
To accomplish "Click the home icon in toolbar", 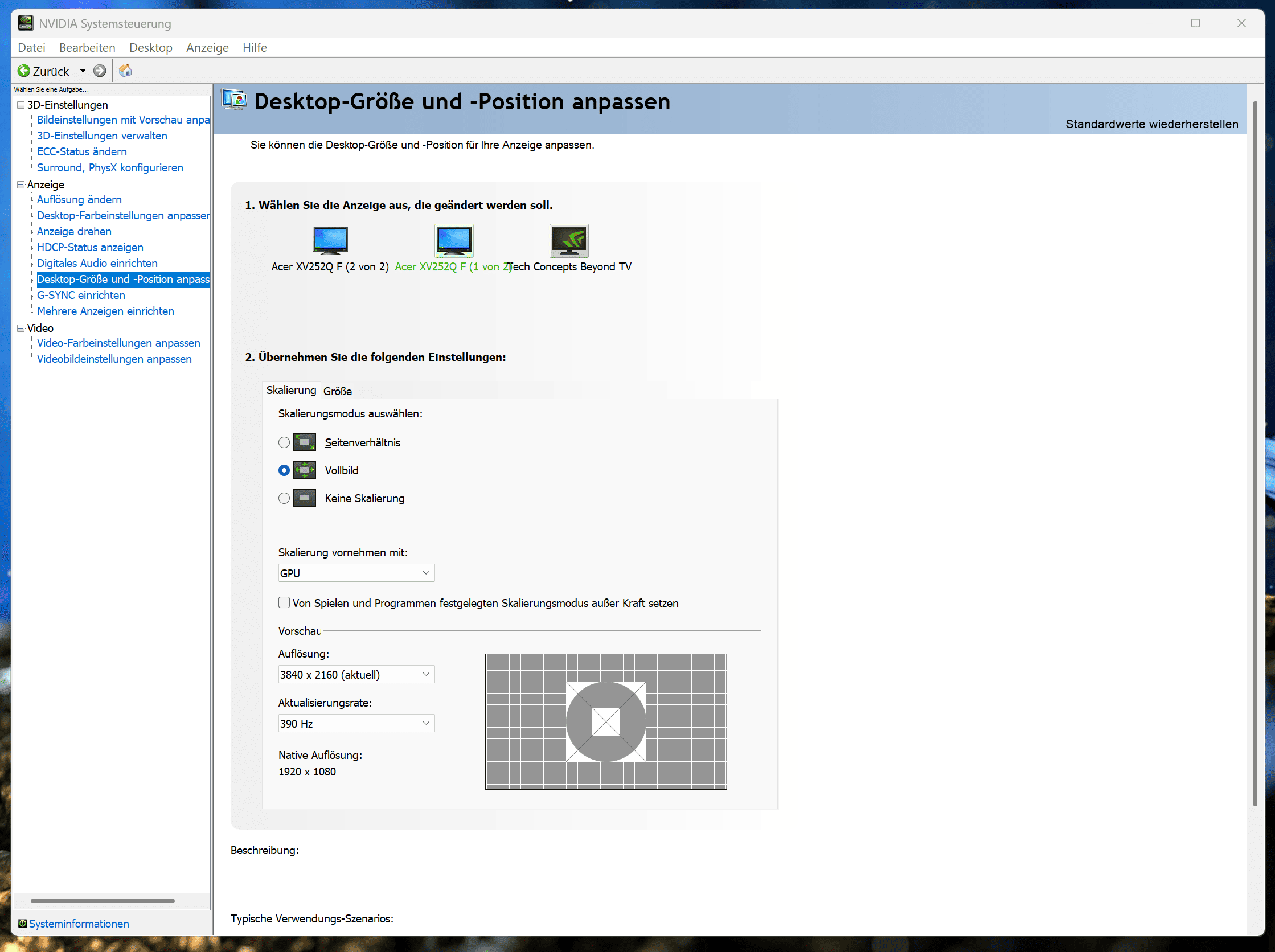I will coord(125,71).
